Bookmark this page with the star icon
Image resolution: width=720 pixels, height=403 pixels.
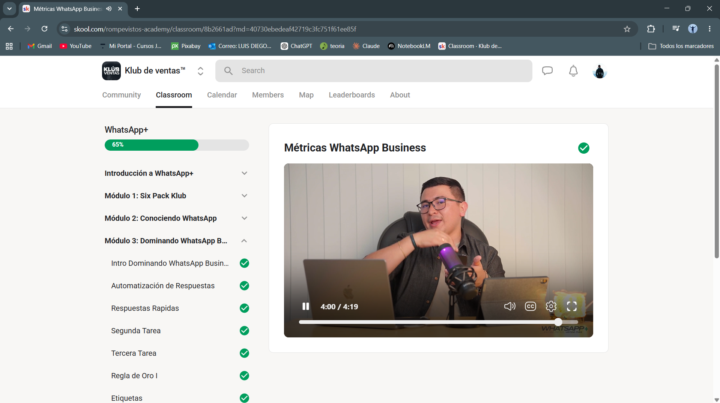pos(627,29)
